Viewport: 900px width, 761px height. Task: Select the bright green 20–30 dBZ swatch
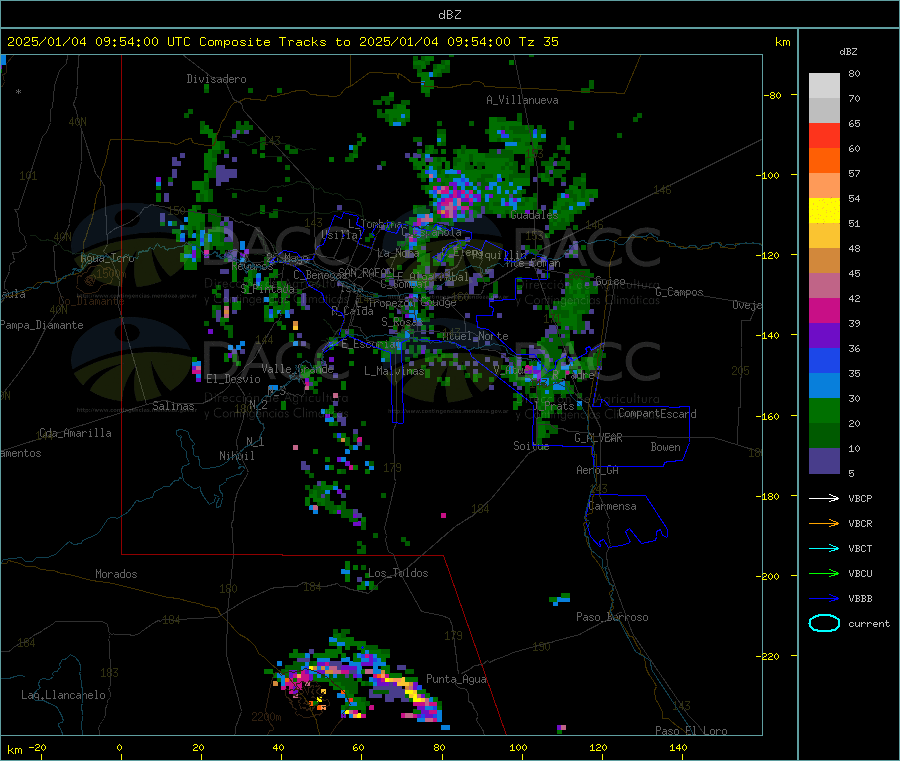pos(824,410)
